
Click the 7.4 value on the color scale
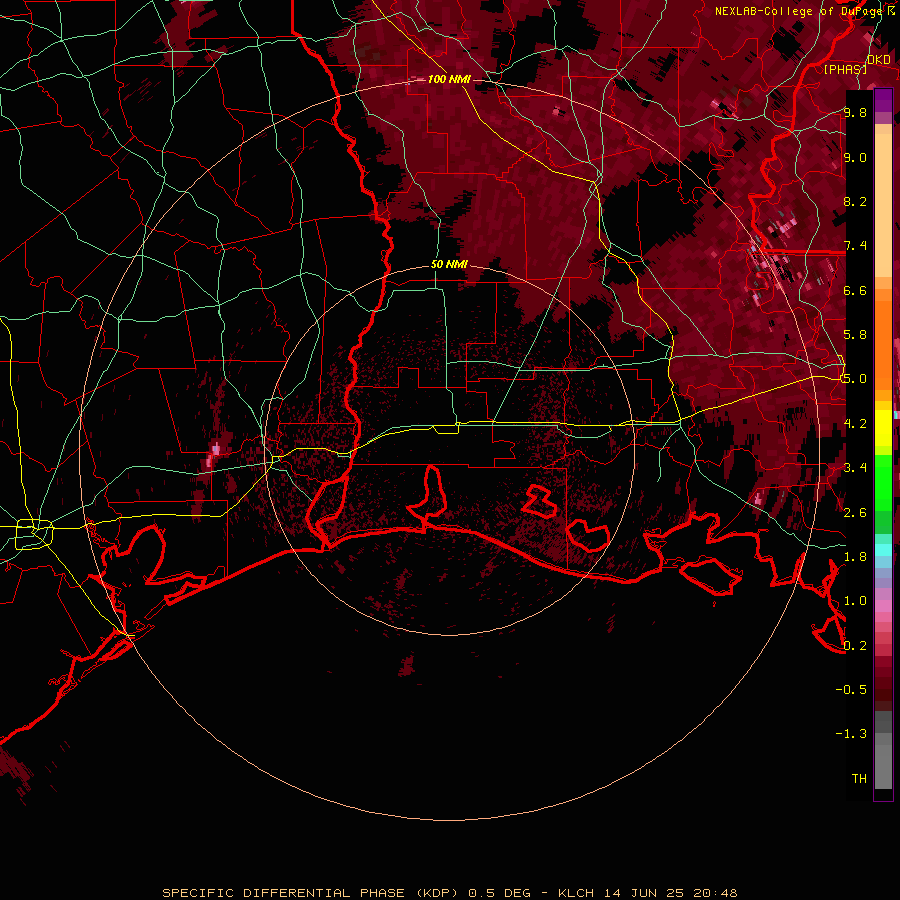855,246
